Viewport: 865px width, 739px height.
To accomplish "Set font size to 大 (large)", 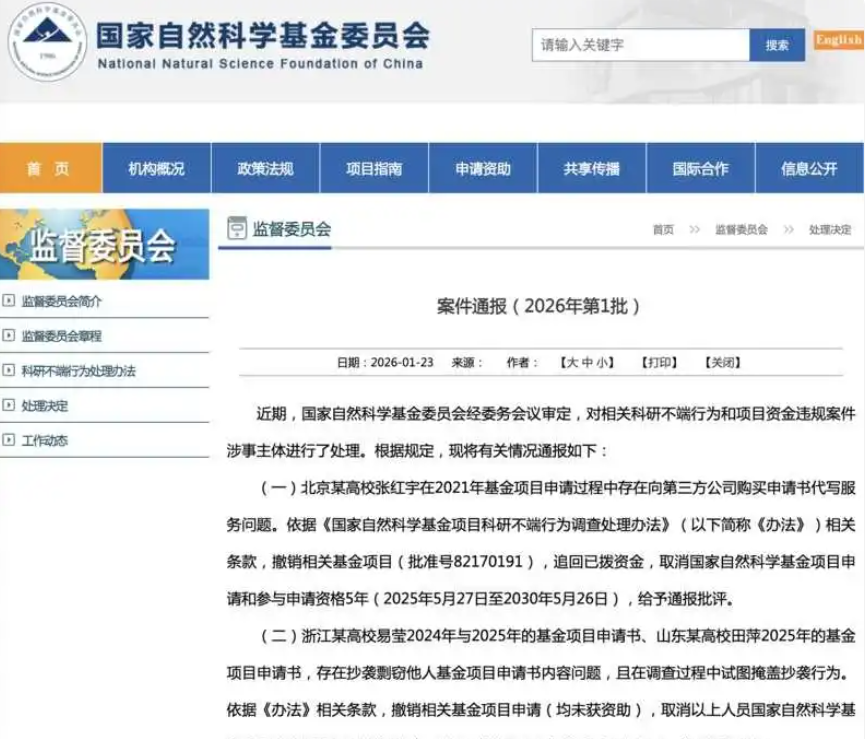I will tap(573, 362).
